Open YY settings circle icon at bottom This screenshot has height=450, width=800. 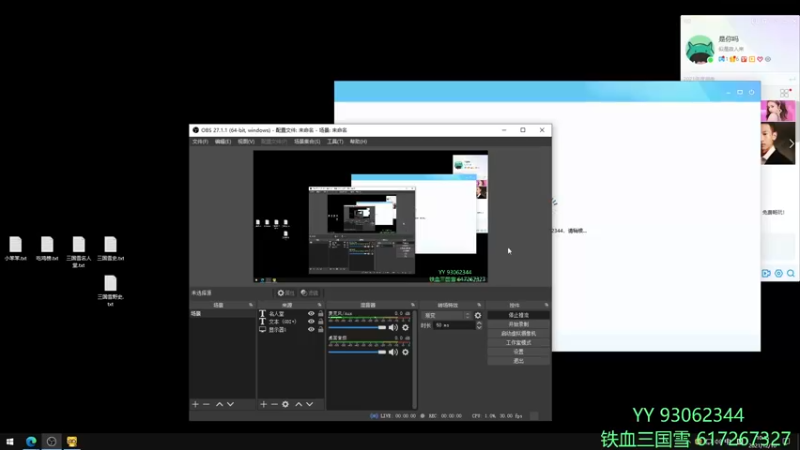(779, 273)
